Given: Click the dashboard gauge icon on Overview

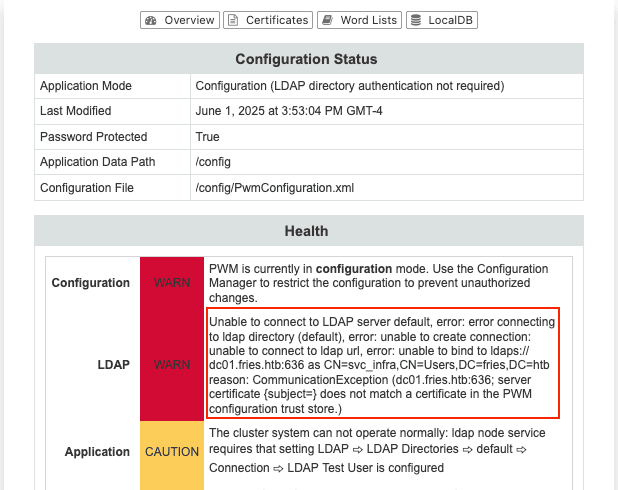Looking at the screenshot, I should [151, 20].
